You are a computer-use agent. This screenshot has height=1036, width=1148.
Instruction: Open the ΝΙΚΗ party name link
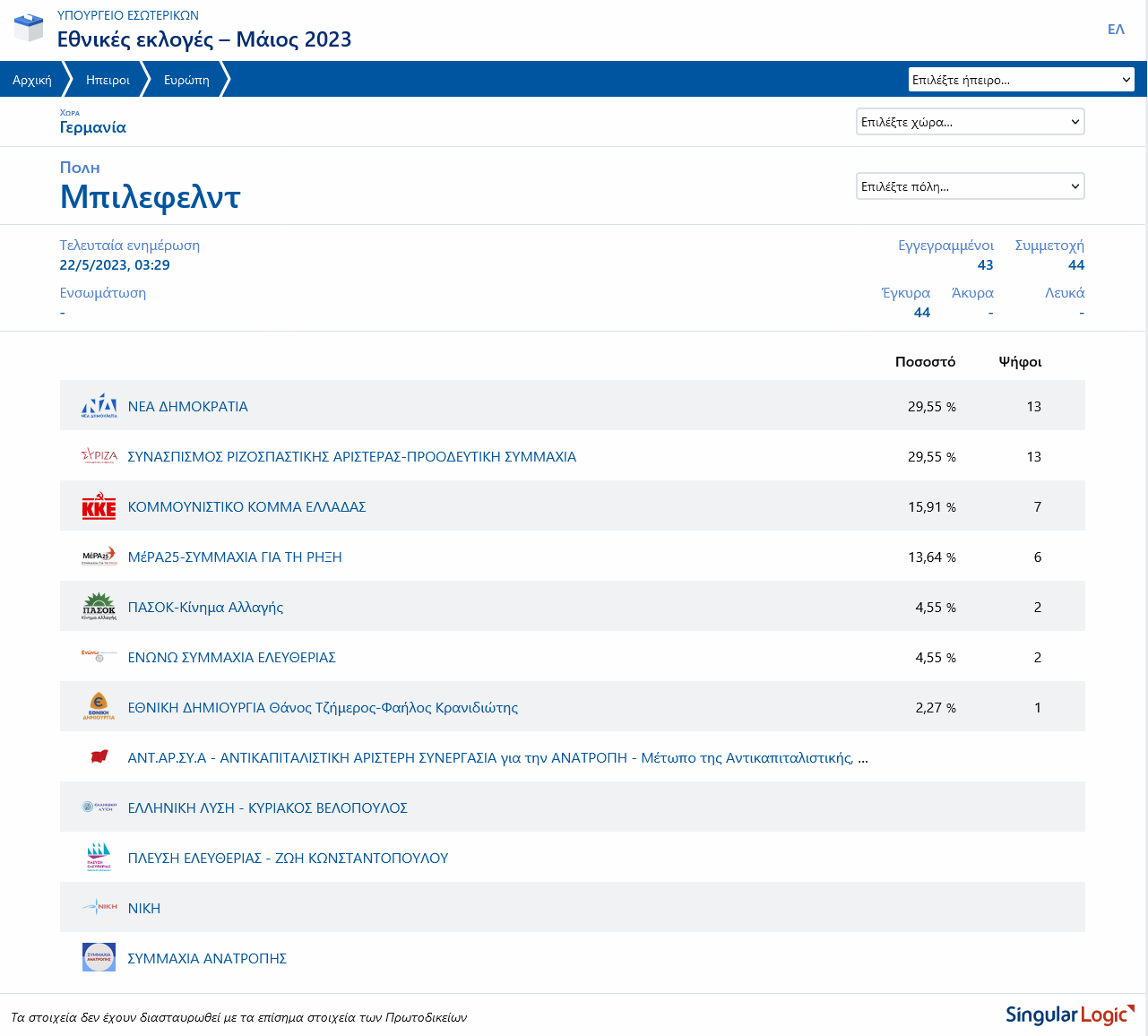pyautogui.click(x=144, y=908)
